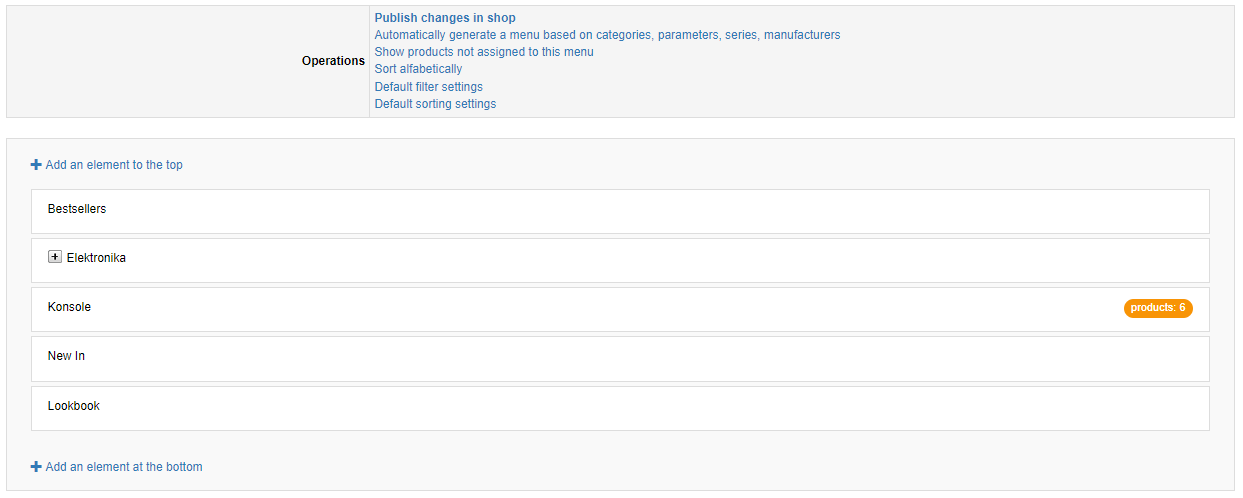Click the plus icon beside Add an element at the bottom
Screen dimensions: 1243x498
(x=36, y=467)
